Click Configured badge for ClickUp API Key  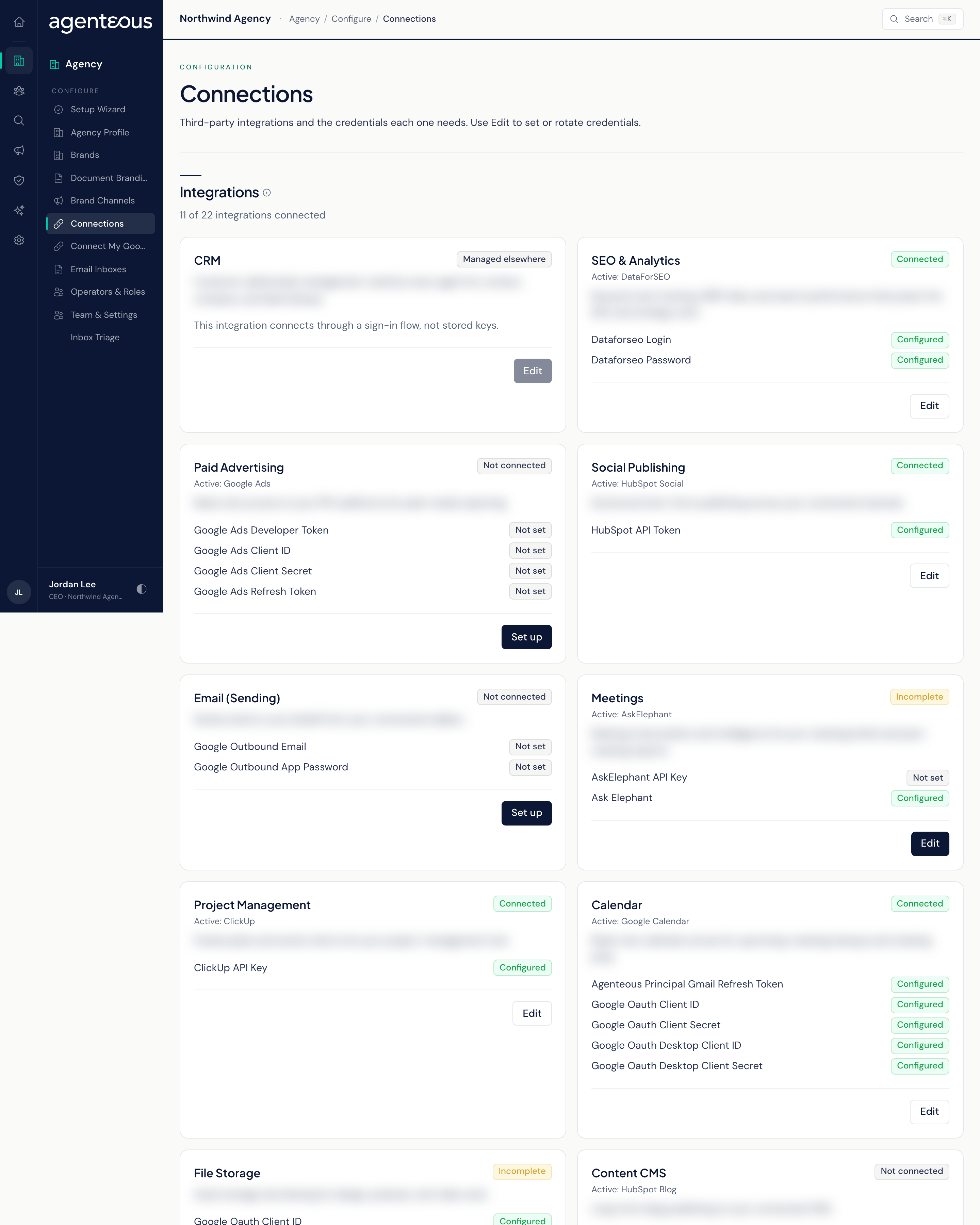tap(522, 968)
